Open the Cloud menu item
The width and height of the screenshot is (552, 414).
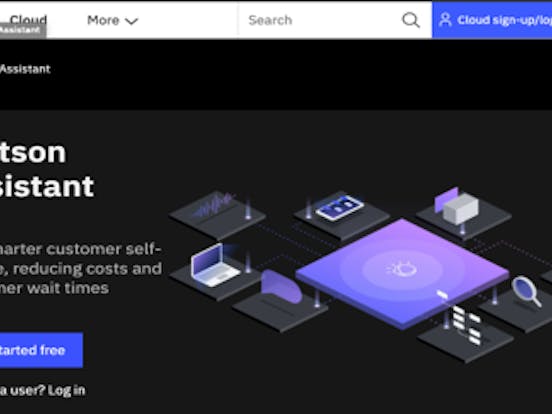[28, 20]
